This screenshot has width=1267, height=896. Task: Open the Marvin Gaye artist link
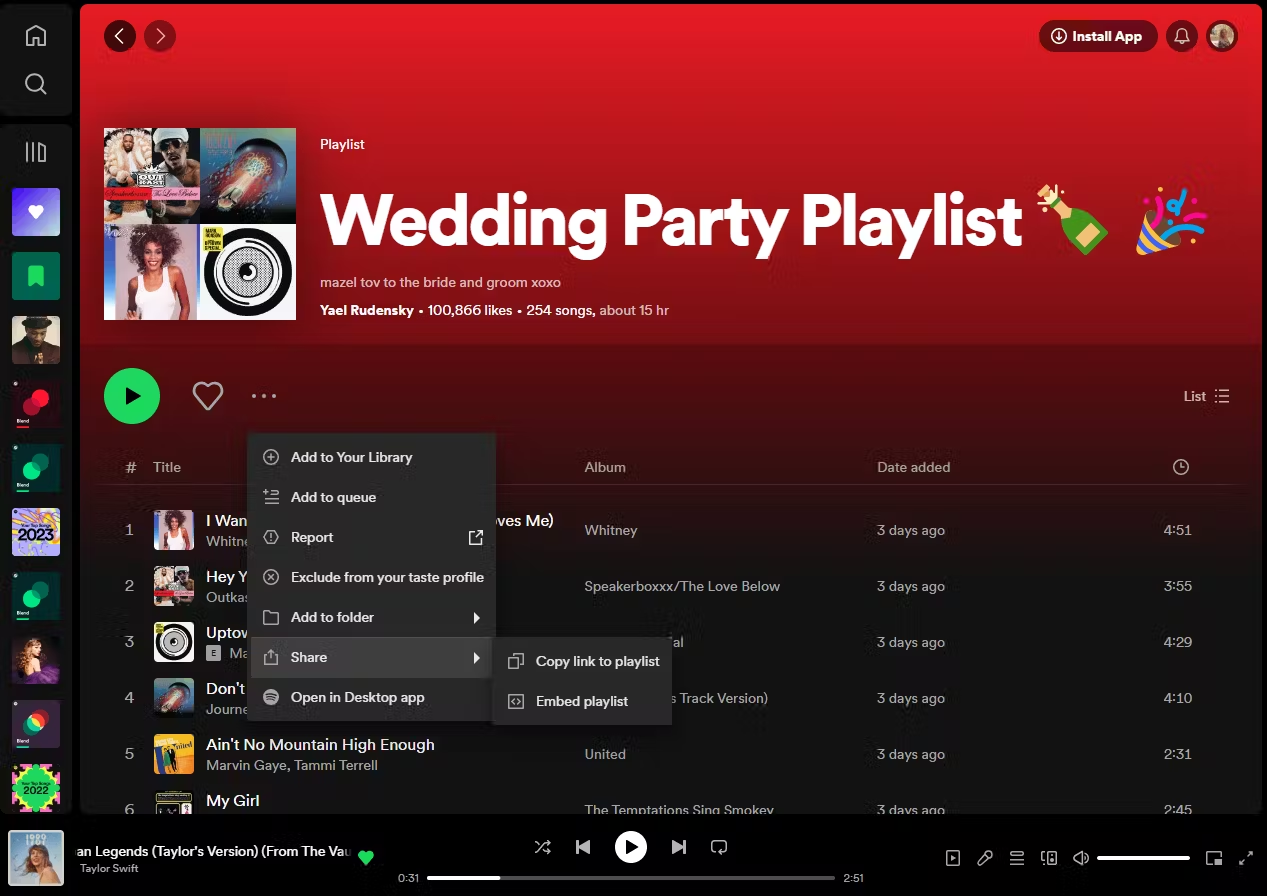[246, 765]
